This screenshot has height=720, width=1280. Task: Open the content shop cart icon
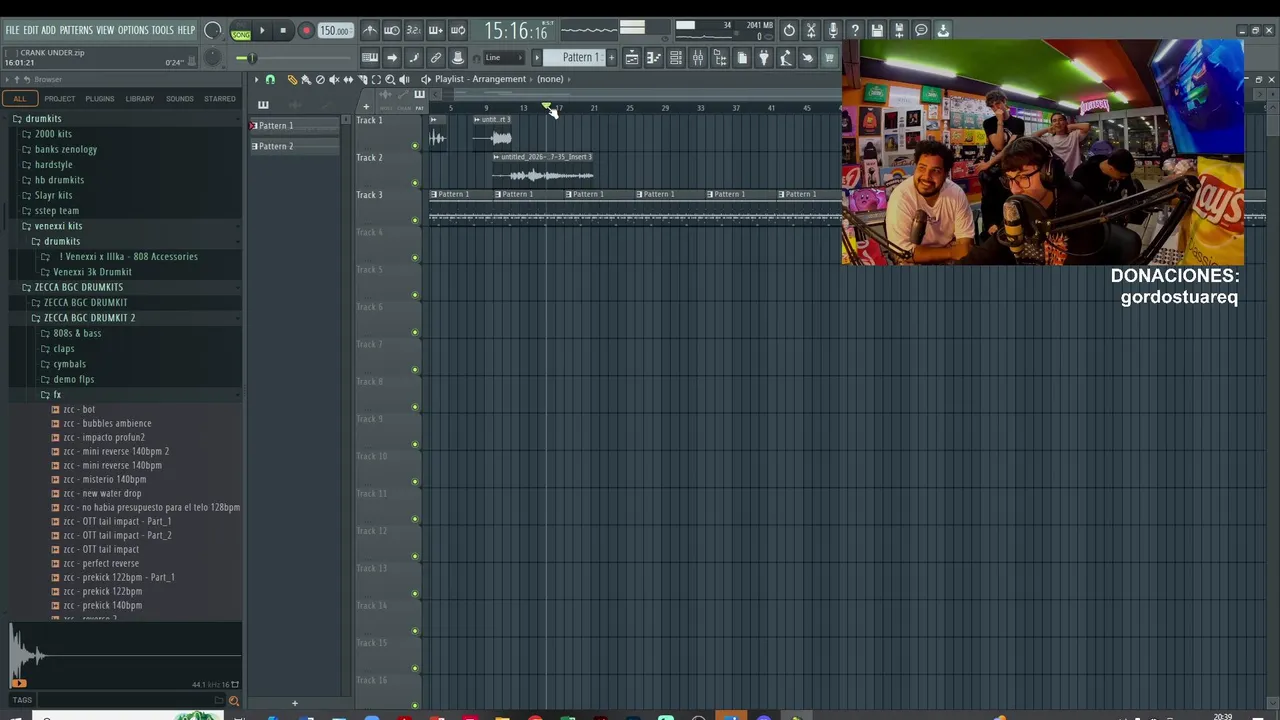(830, 58)
